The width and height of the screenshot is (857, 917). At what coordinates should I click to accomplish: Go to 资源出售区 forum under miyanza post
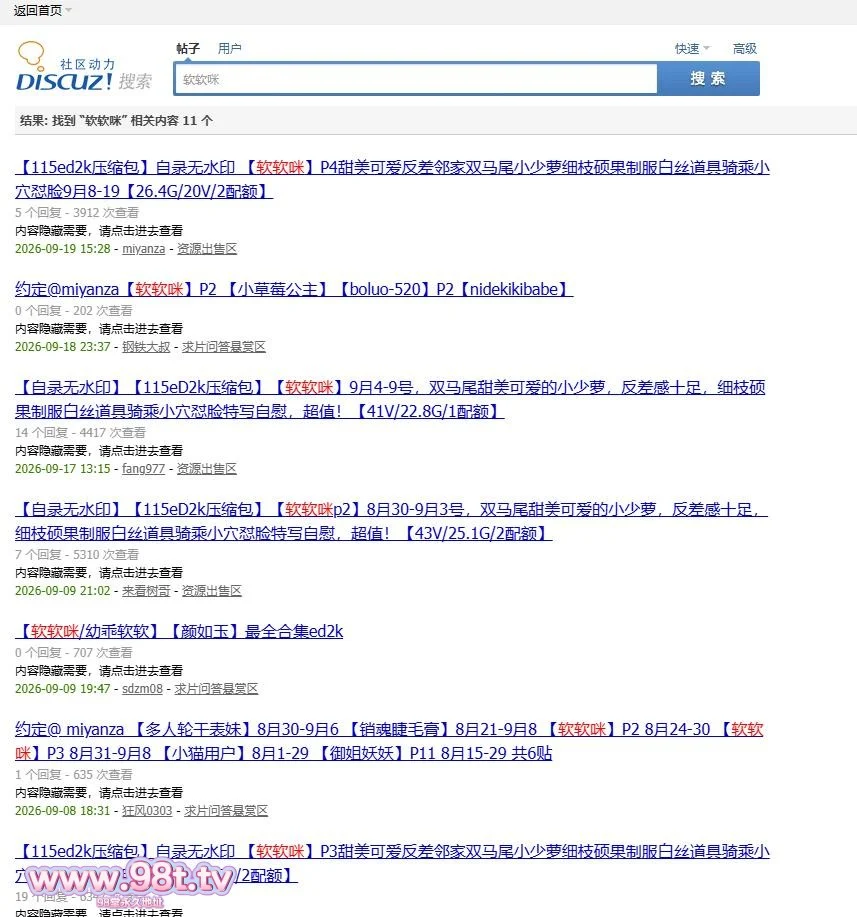pos(207,249)
